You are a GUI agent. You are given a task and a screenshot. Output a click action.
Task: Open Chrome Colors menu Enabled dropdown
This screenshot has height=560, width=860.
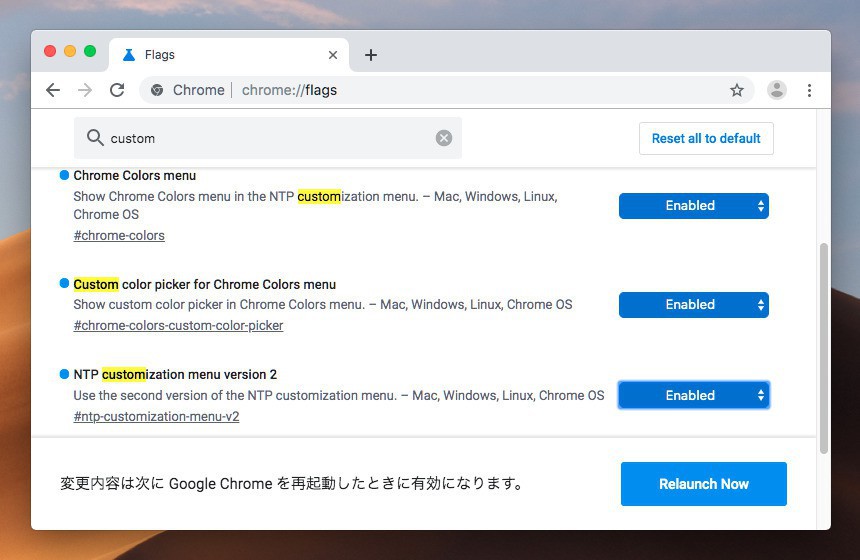click(694, 206)
